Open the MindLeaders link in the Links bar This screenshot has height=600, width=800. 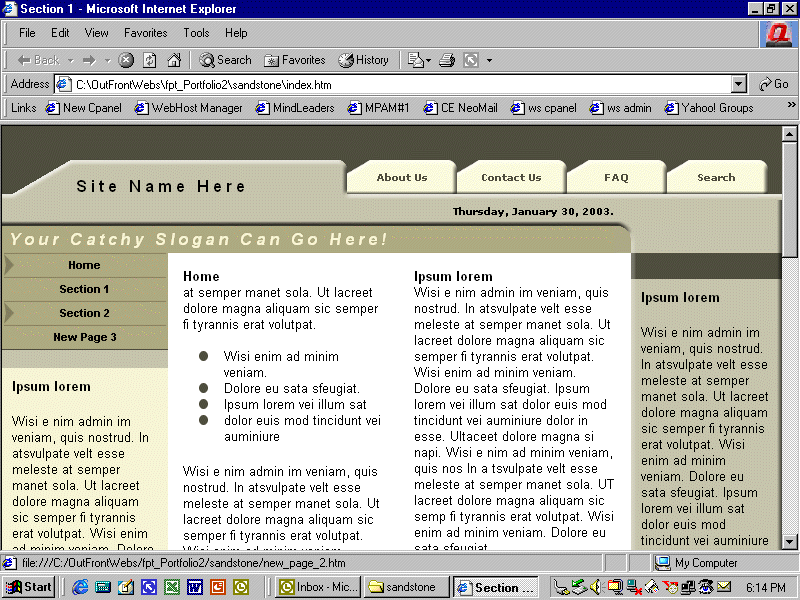pyautogui.click(x=295, y=108)
